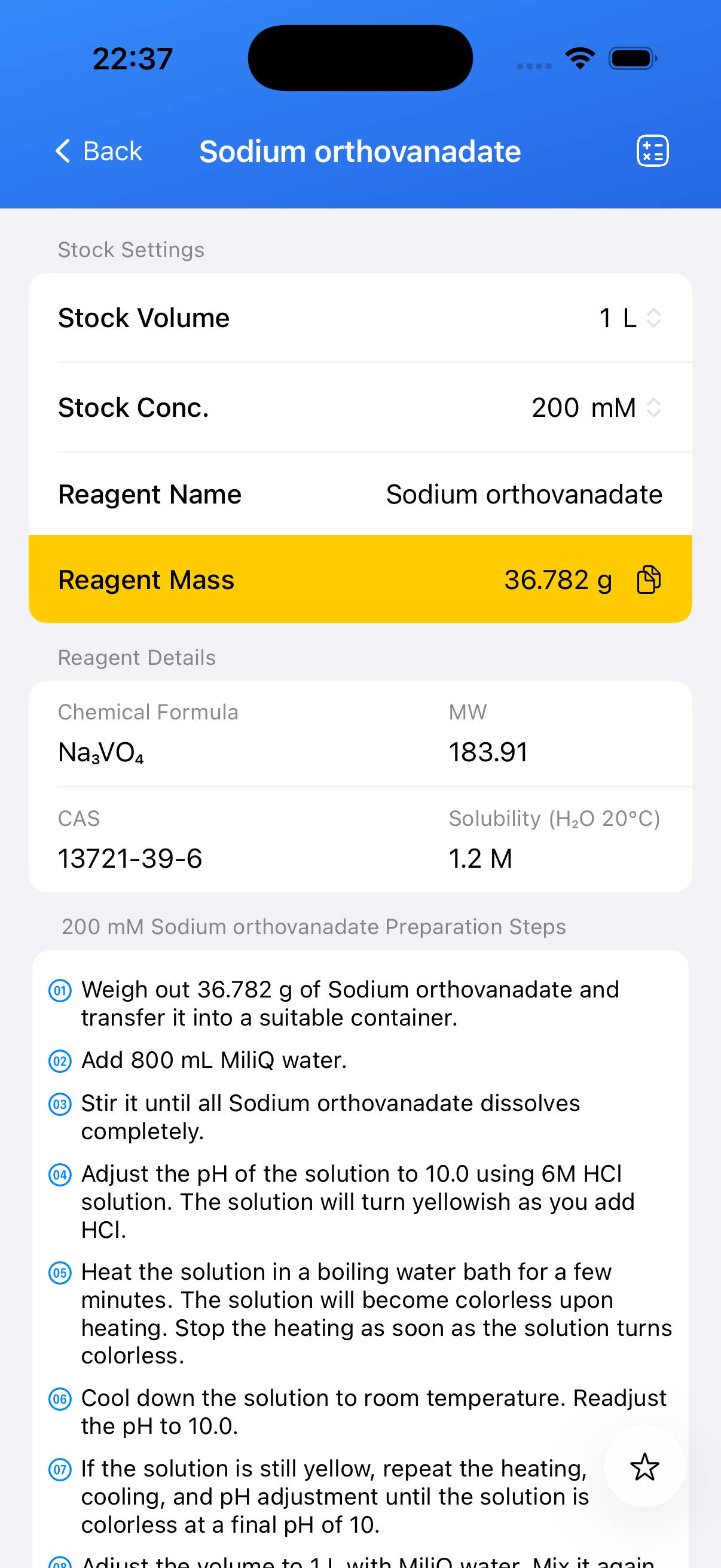Tap the star favorite button
Viewport: 721px width, 1568px height.
(x=644, y=1467)
